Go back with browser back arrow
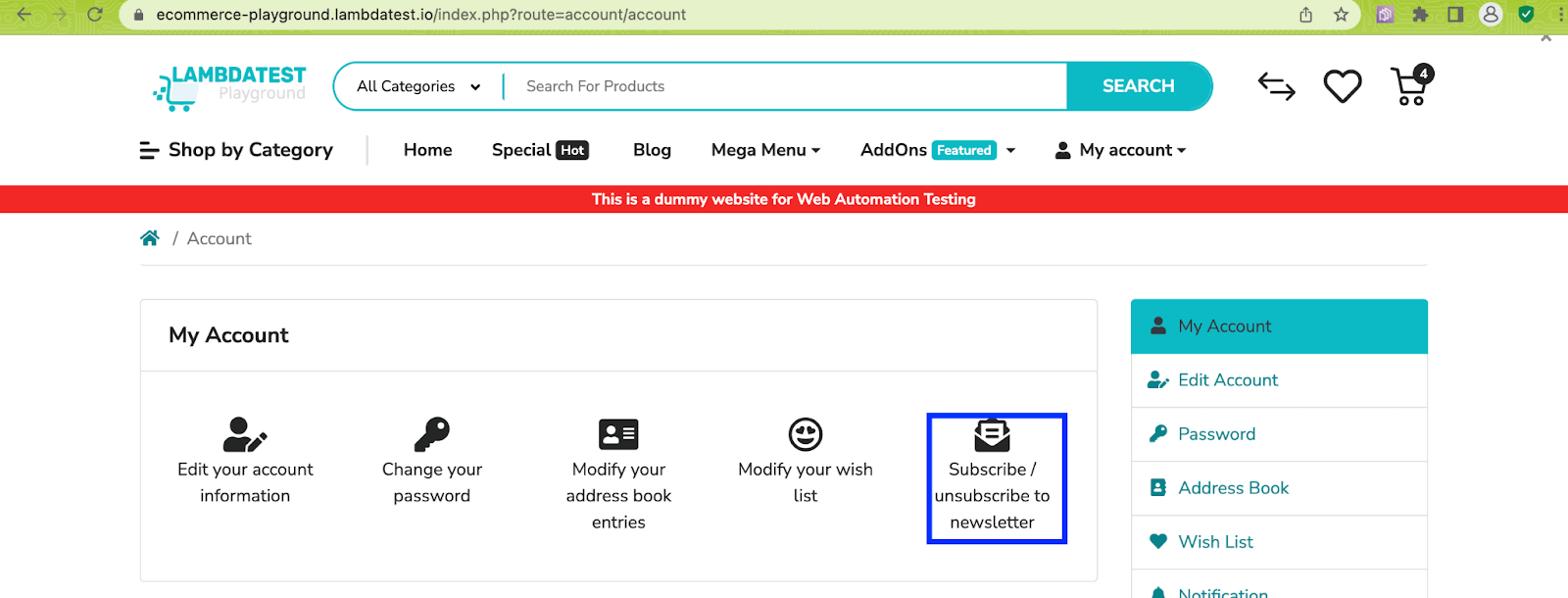Image resolution: width=1568 pixels, height=598 pixels. [x=24, y=15]
